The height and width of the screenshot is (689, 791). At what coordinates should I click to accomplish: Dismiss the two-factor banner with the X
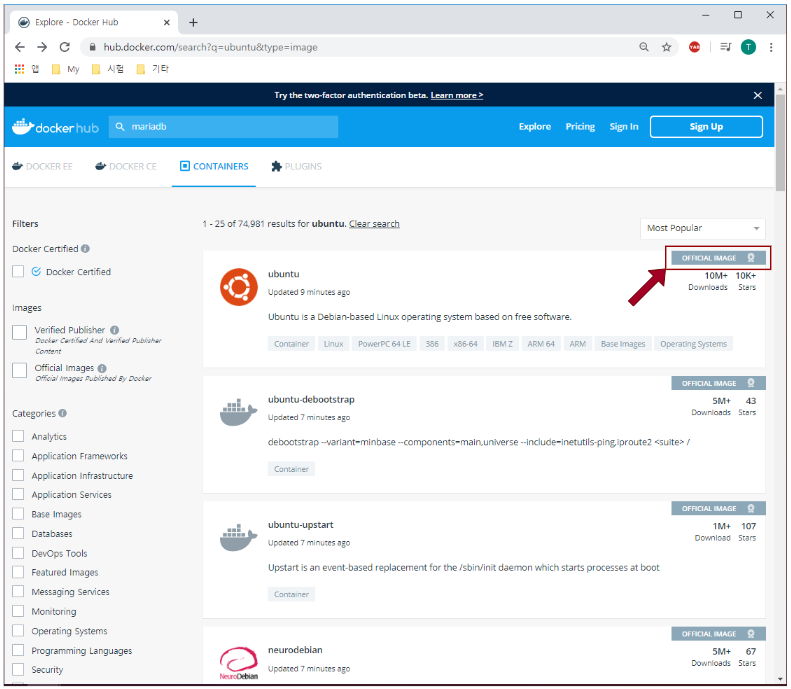pos(757,95)
